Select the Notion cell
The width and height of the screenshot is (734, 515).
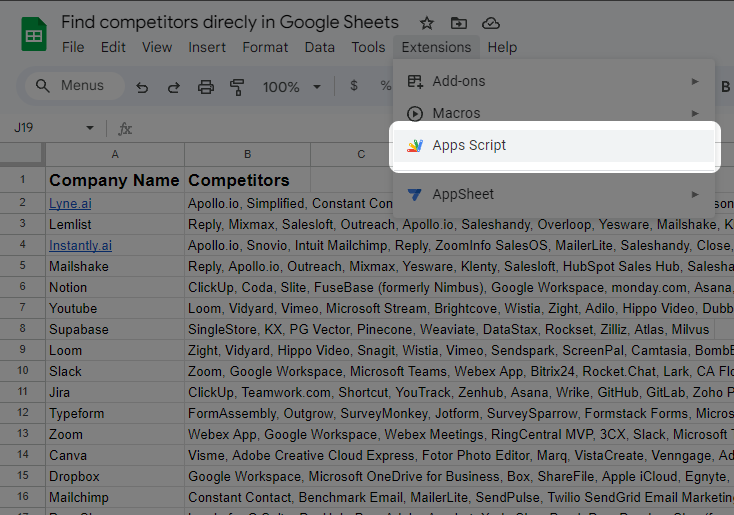(x=115, y=287)
